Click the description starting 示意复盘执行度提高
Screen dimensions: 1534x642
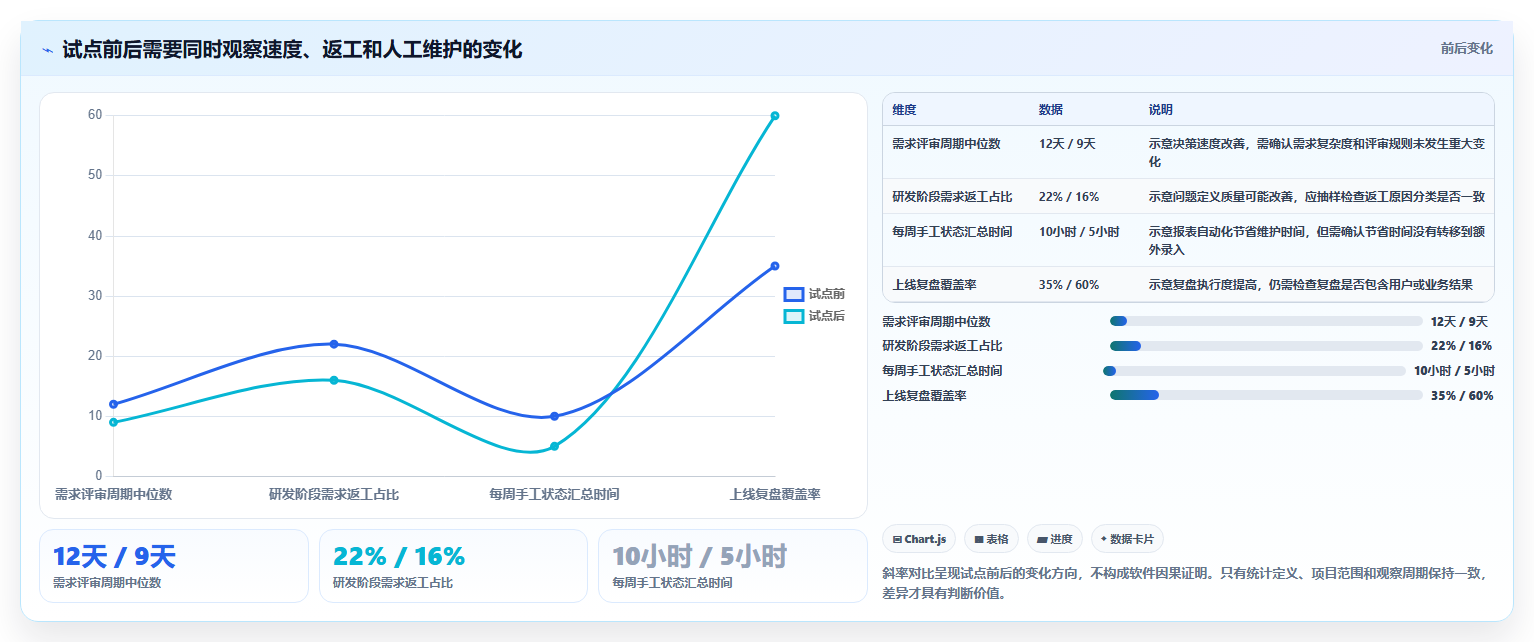pos(1311,284)
